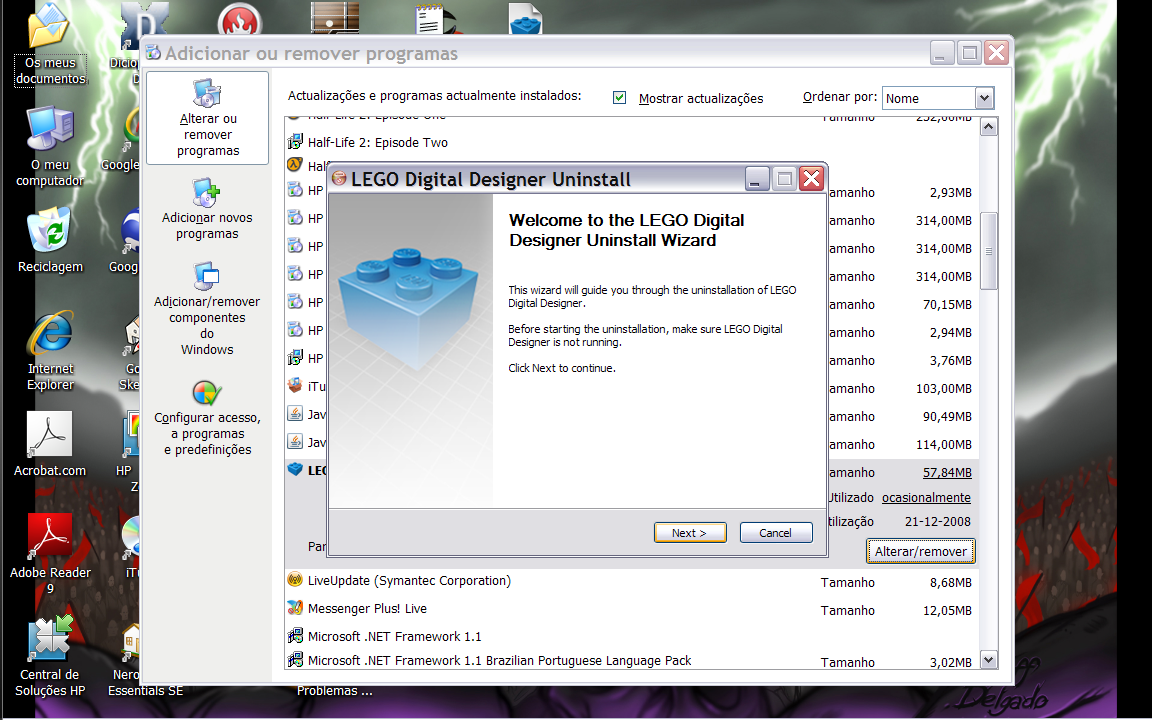This screenshot has width=1152, height=720.
Task: Toggle Mostrar actualizações checkbox
Action: click(619, 98)
